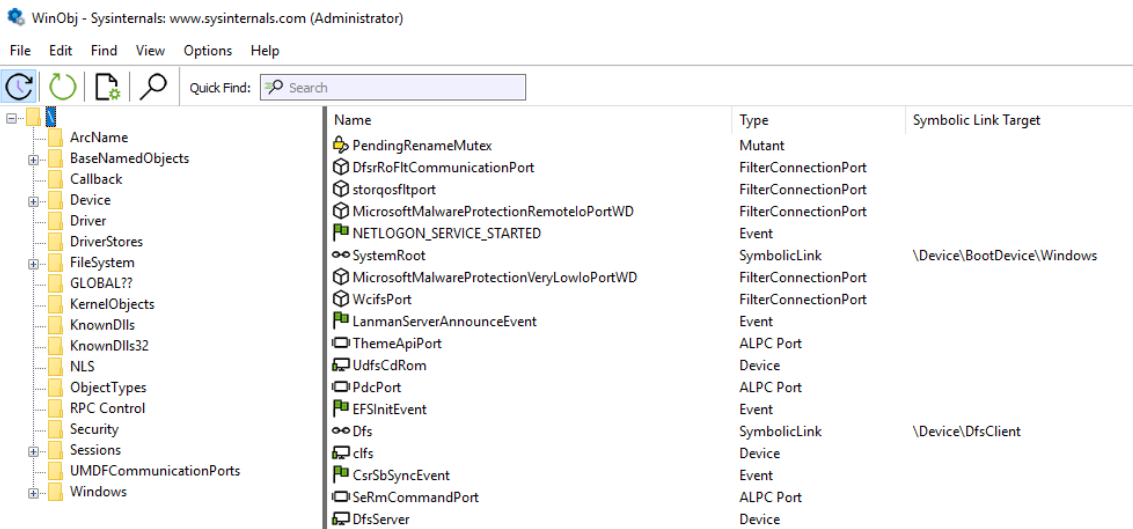The width and height of the screenshot is (1133, 529).
Task: Click the \Device\DfsClient link target cell
Action: point(967,431)
